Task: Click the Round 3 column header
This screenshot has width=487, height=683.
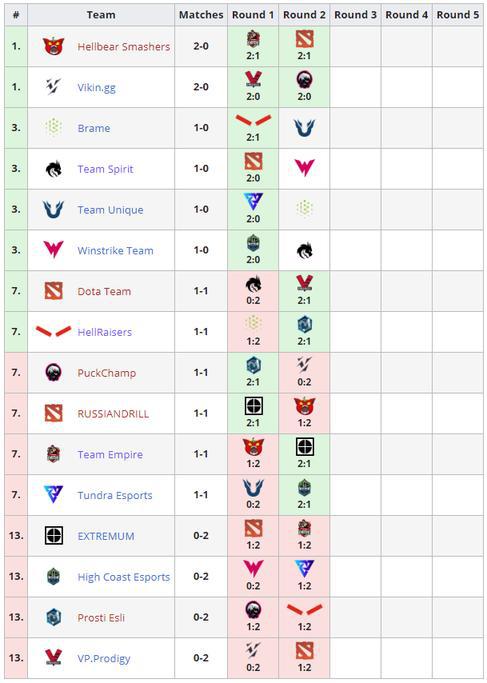Action: coord(355,15)
